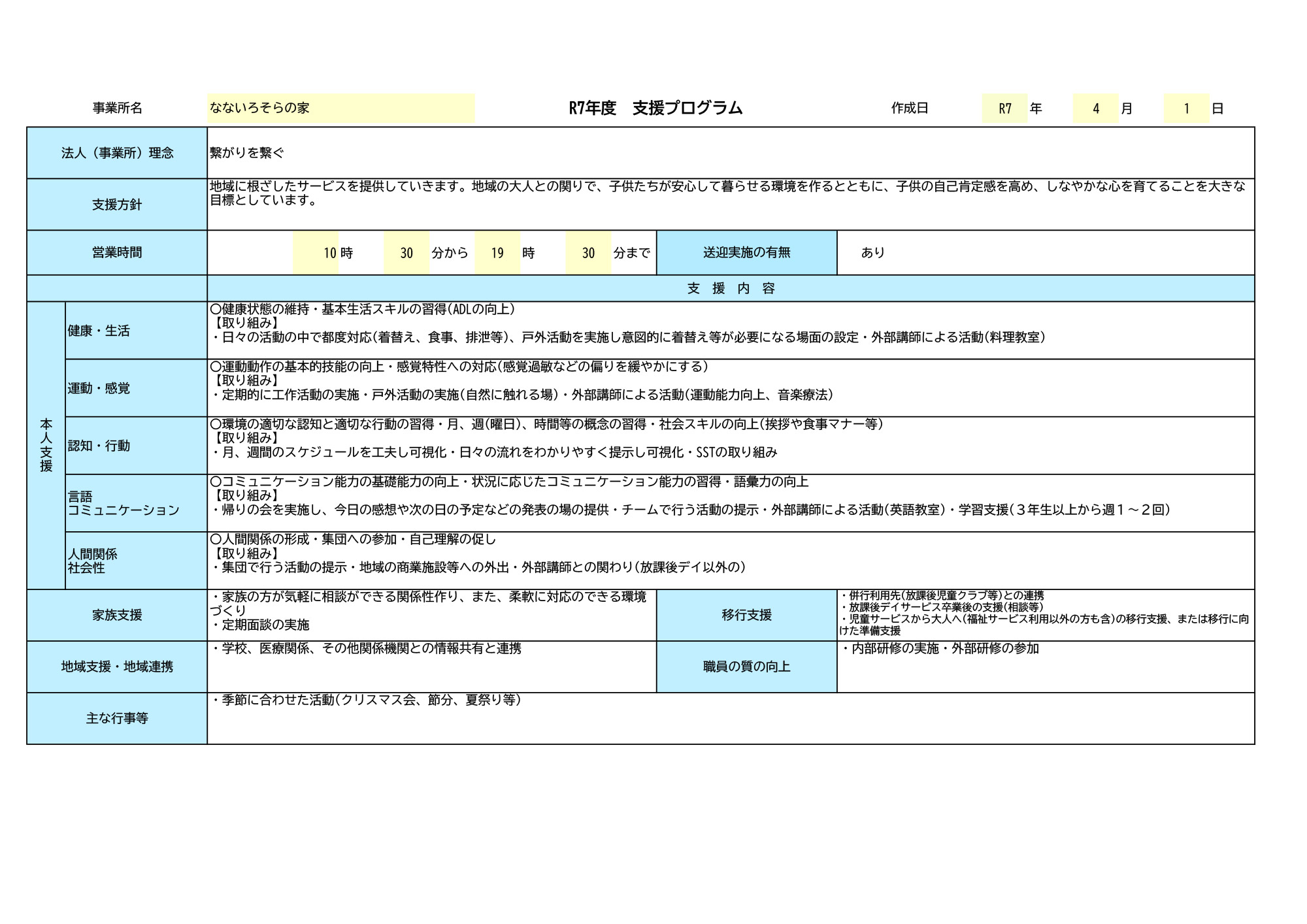Select the 支援方針 header cell
This screenshot has width=1307, height=924.
click(x=117, y=205)
